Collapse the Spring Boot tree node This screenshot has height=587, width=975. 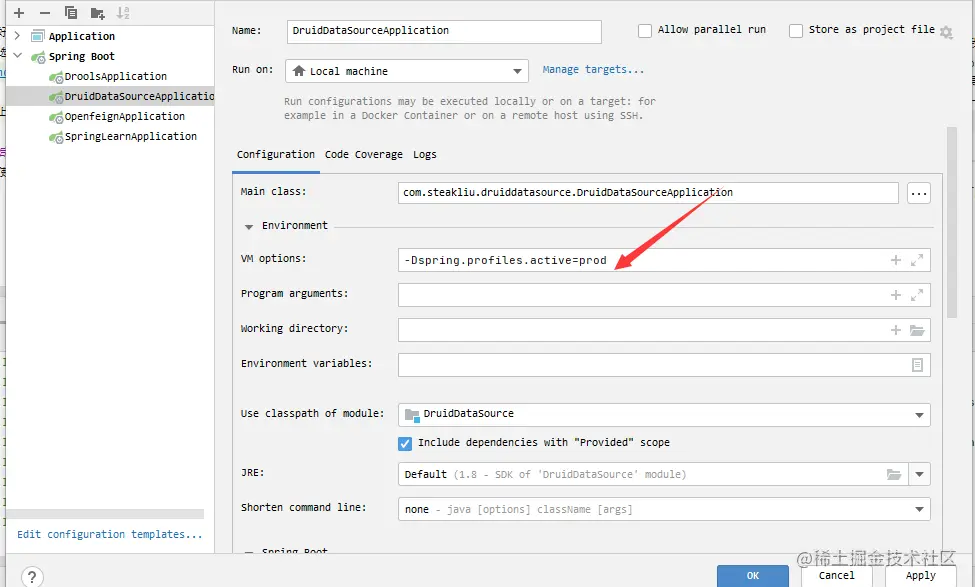click(x=17, y=55)
